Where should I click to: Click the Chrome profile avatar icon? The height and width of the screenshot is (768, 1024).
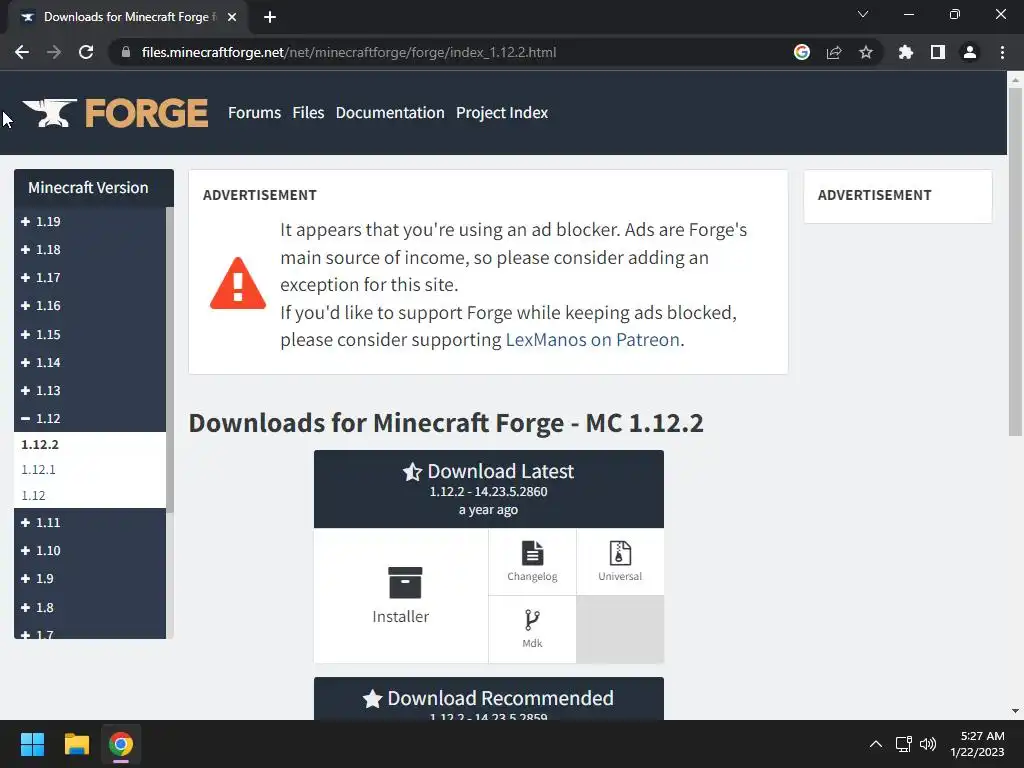[x=970, y=52]
